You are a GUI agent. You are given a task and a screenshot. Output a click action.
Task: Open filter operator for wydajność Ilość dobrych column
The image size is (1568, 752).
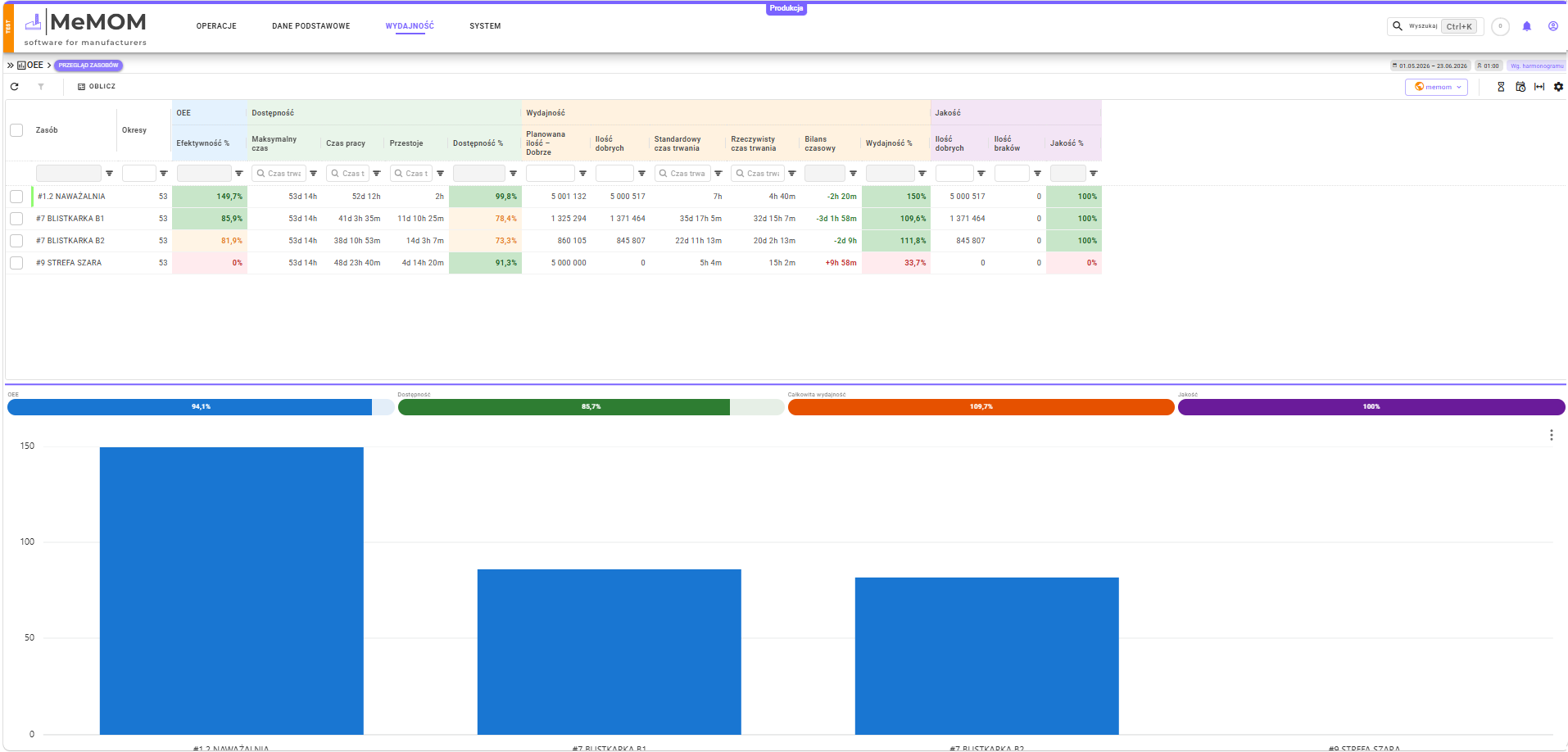point(641,174)
